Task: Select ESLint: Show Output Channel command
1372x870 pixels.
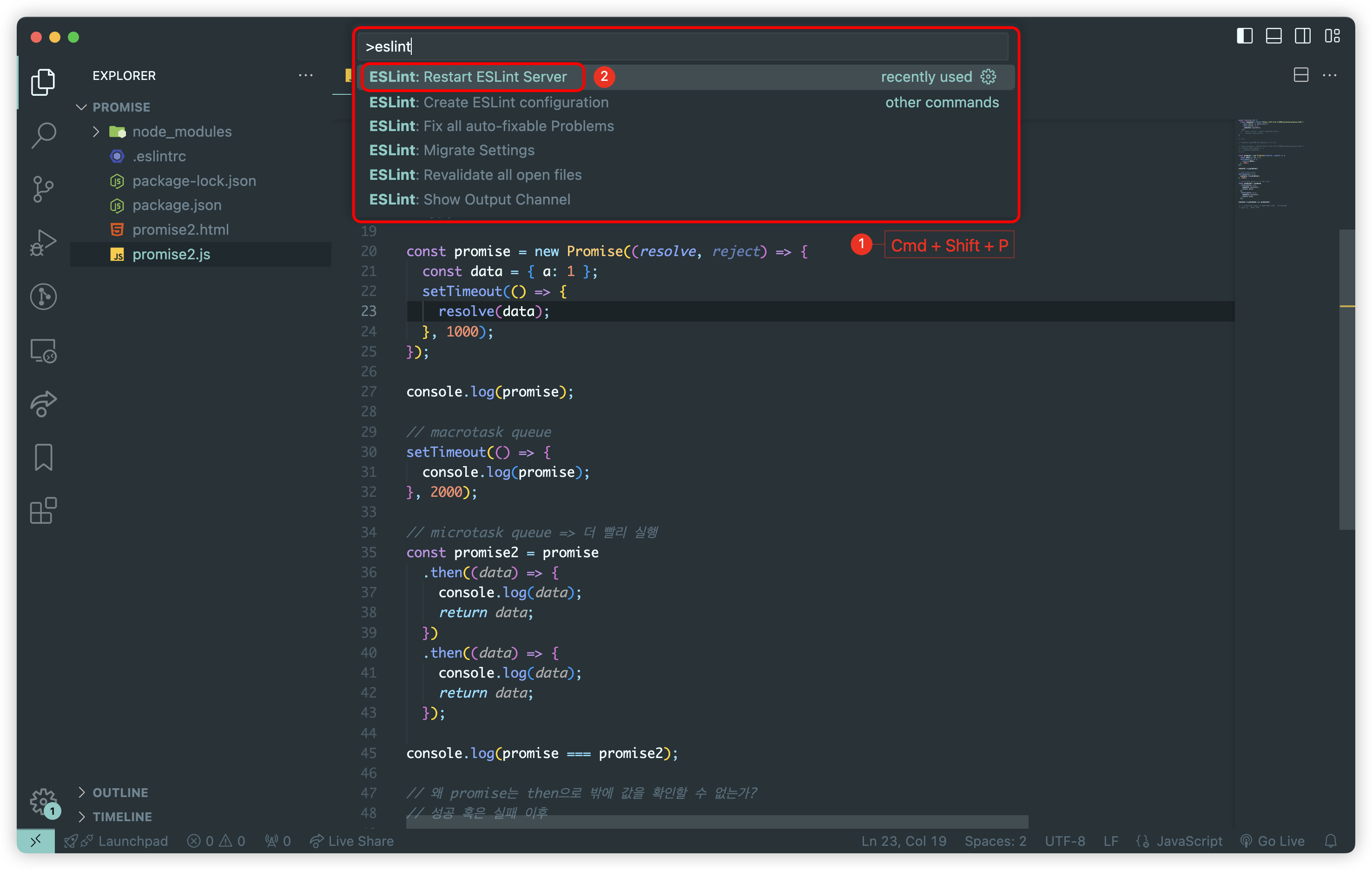Action: [x=686, y=199]
